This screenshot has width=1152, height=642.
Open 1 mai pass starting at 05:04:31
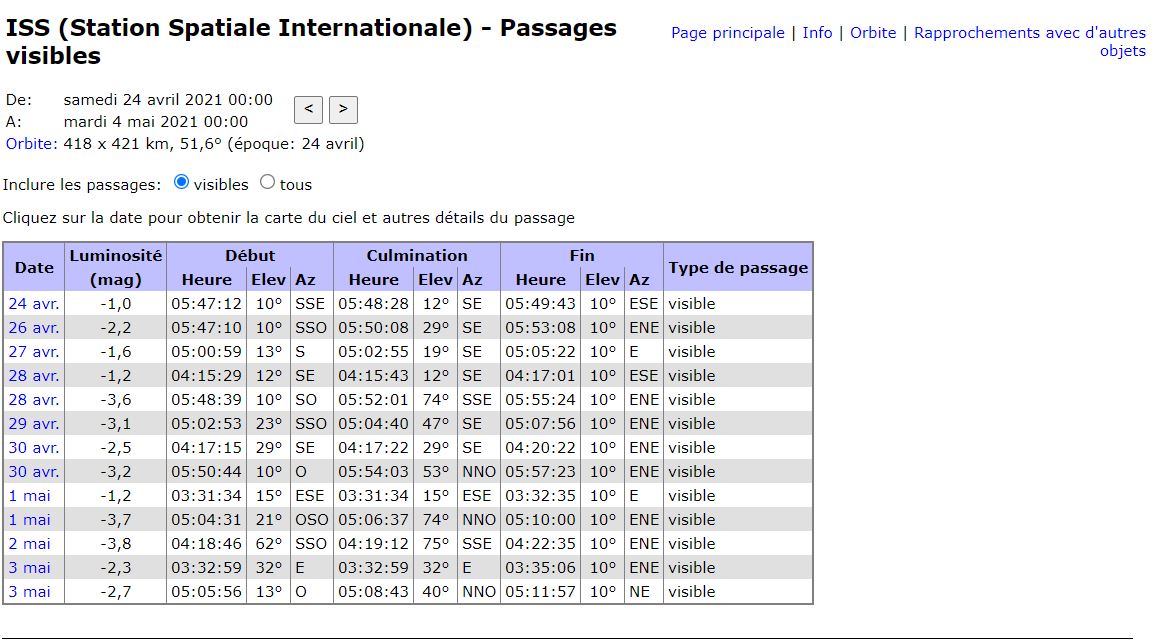(28, 520)
